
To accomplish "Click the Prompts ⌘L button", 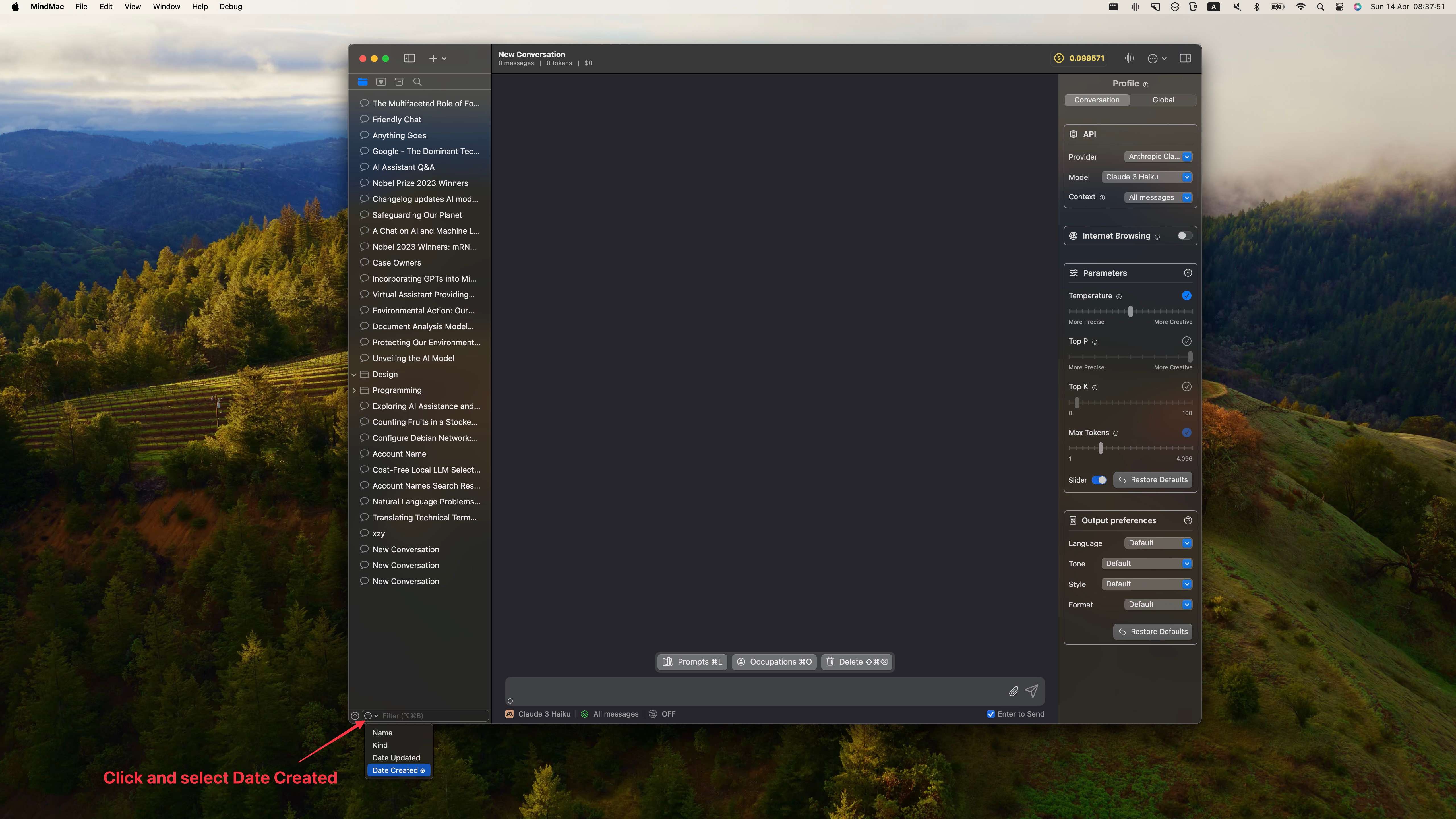I will coord(692,662).
